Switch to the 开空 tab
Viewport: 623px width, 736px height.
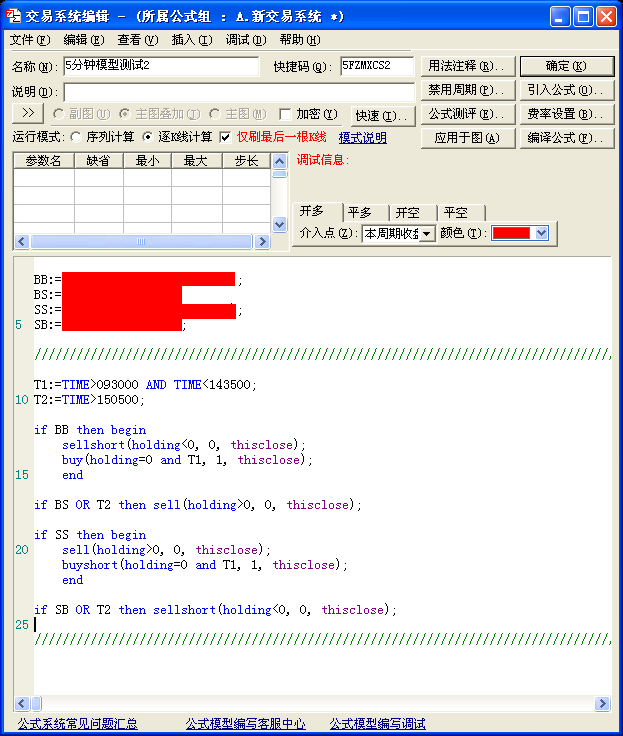click(413, 213)
